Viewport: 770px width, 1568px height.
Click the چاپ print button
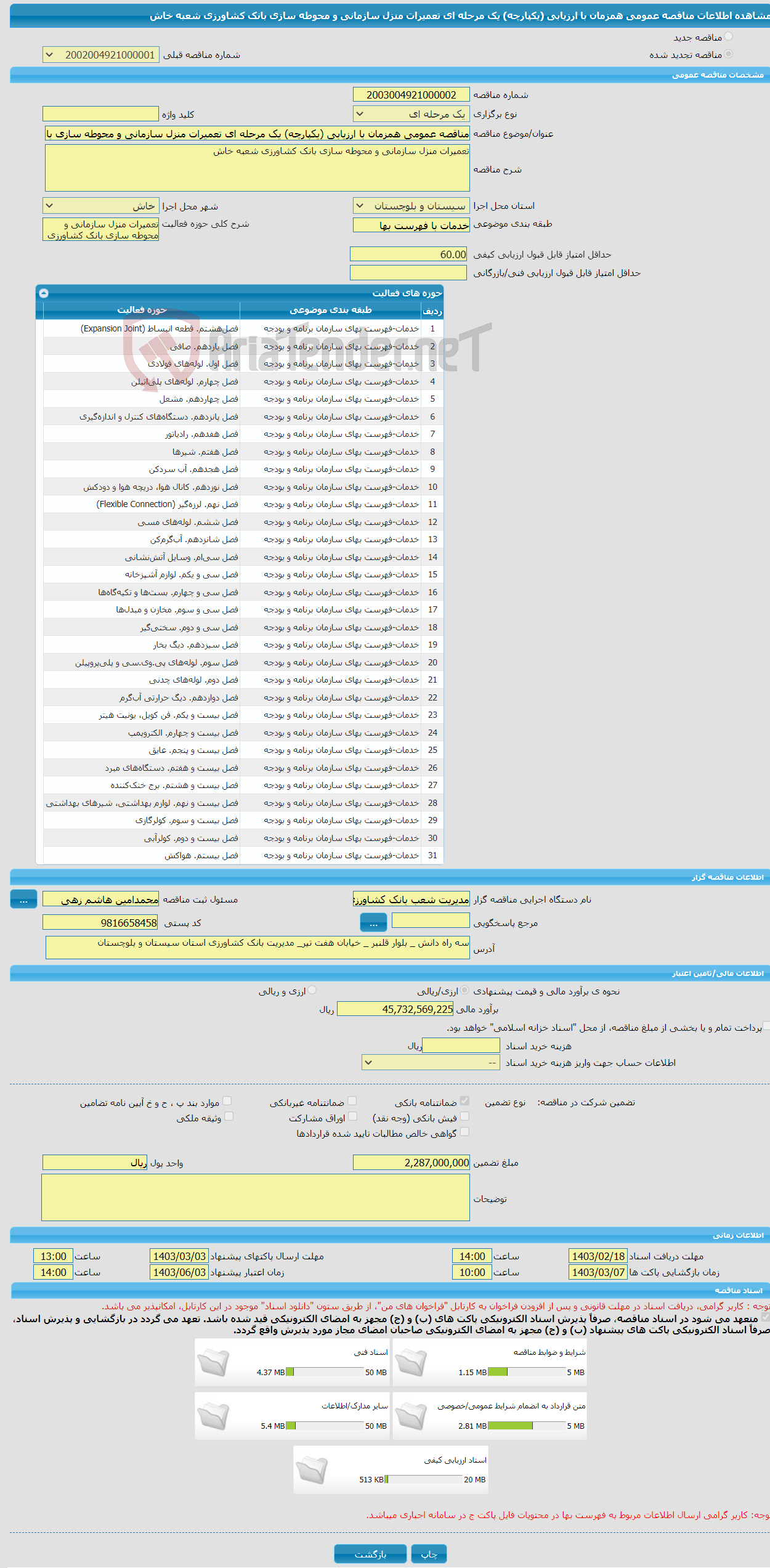click(429, 1554)
